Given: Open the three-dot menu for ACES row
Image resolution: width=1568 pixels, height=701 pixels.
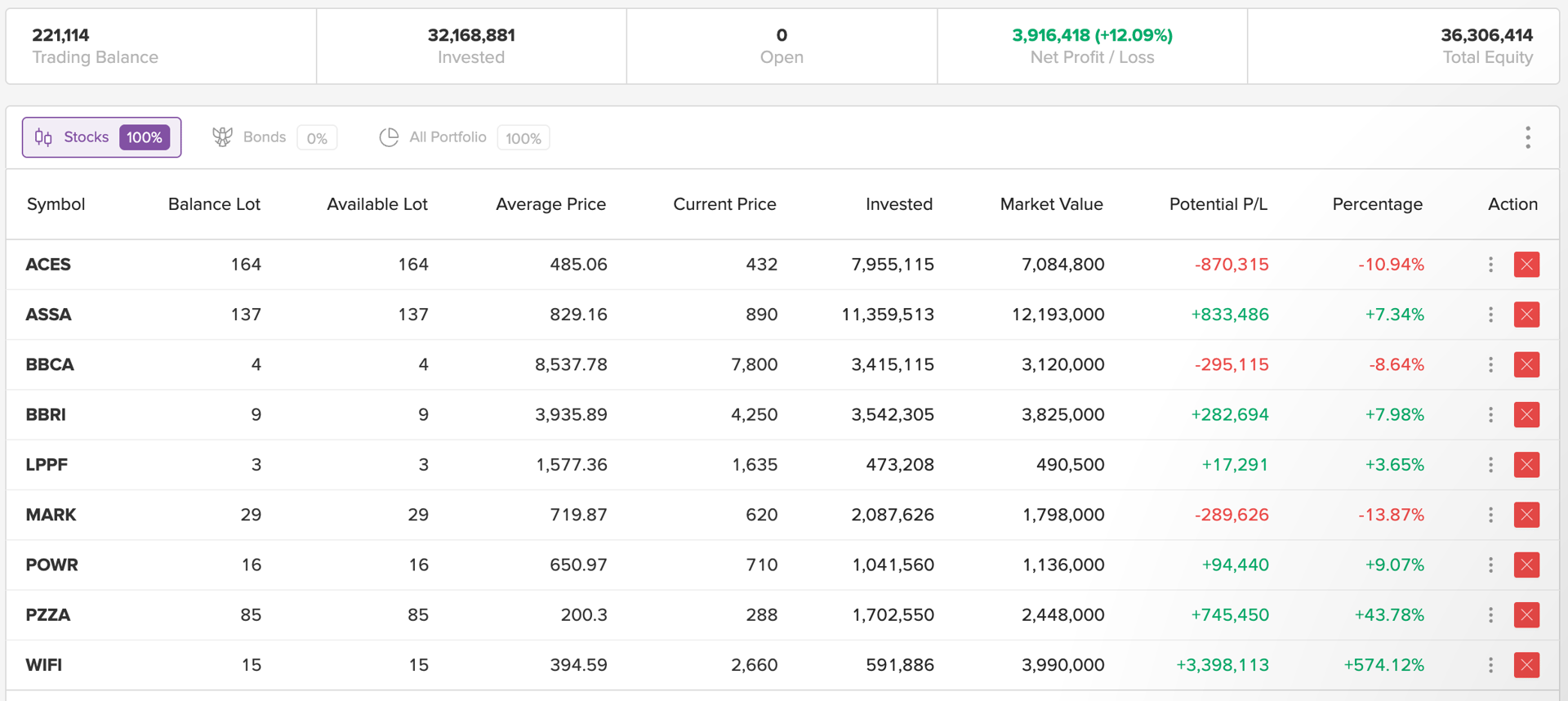Looking at the screenshot, I should (x=1490, y=265).
